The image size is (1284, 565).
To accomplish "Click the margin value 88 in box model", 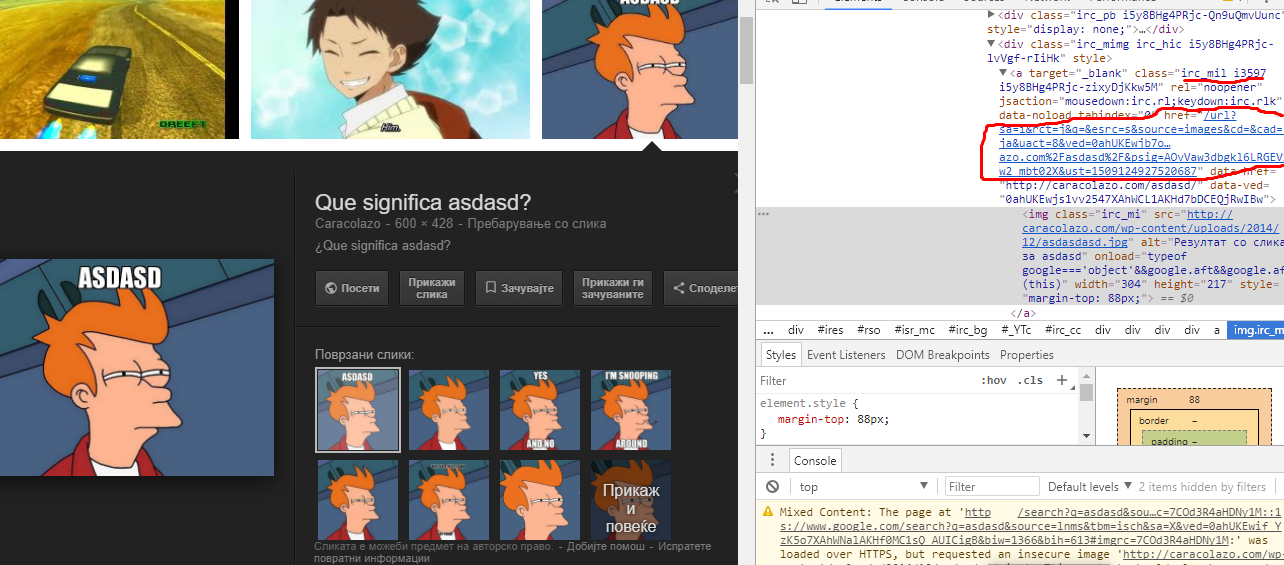I will [x=1194, y=400].
